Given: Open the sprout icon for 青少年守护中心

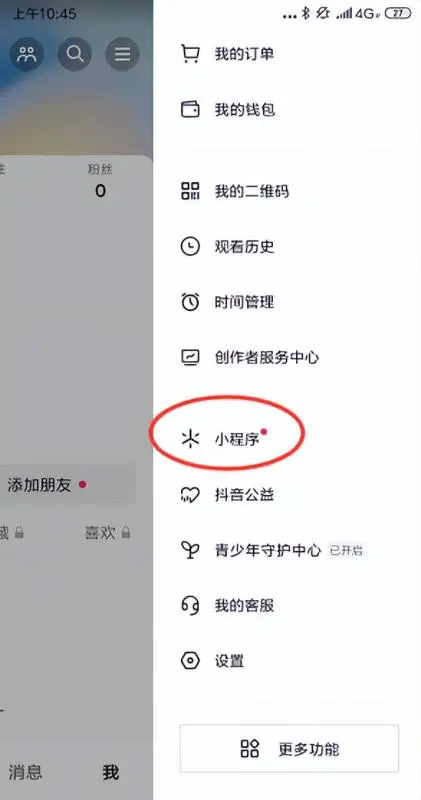Looking at the screenshot, I should coord(190,550).
